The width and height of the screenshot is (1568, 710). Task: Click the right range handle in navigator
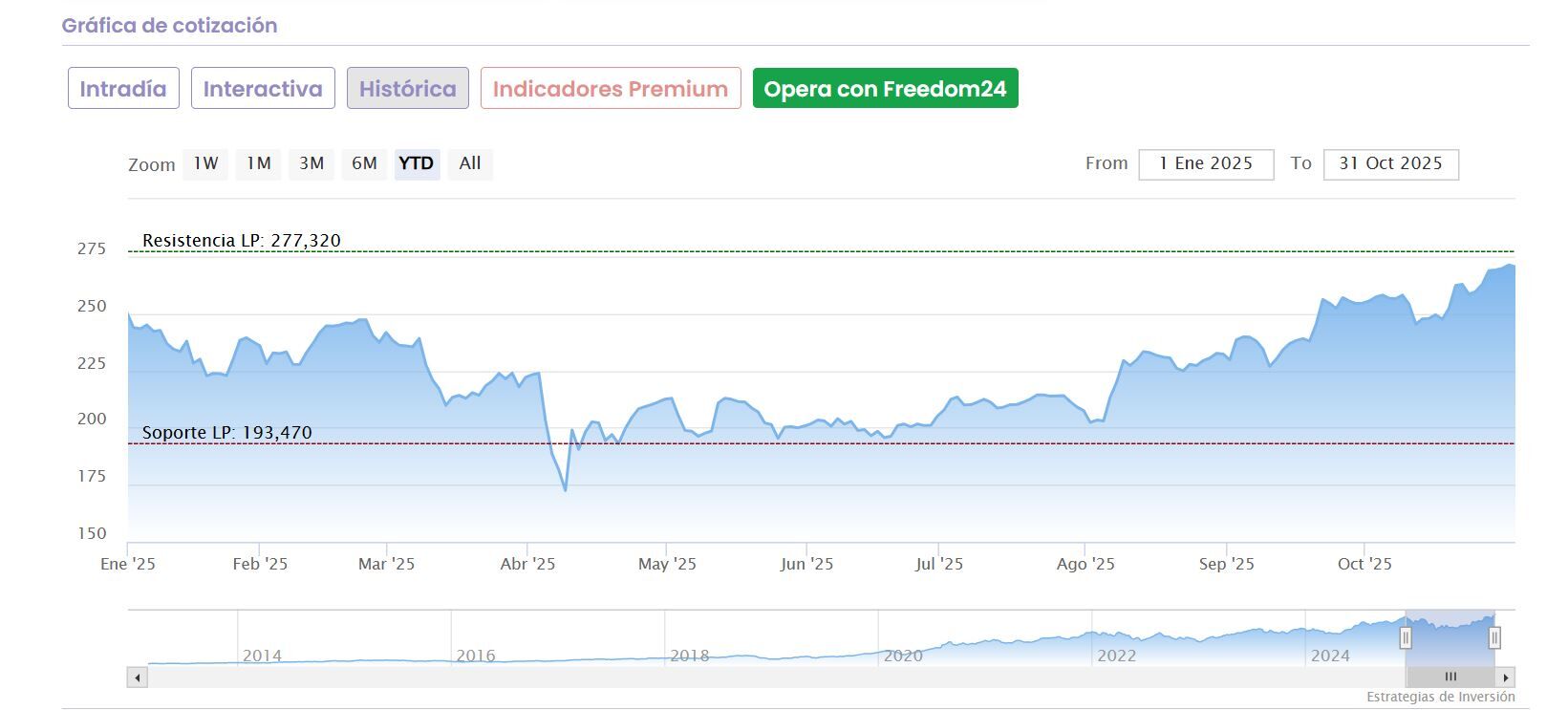1494,637
